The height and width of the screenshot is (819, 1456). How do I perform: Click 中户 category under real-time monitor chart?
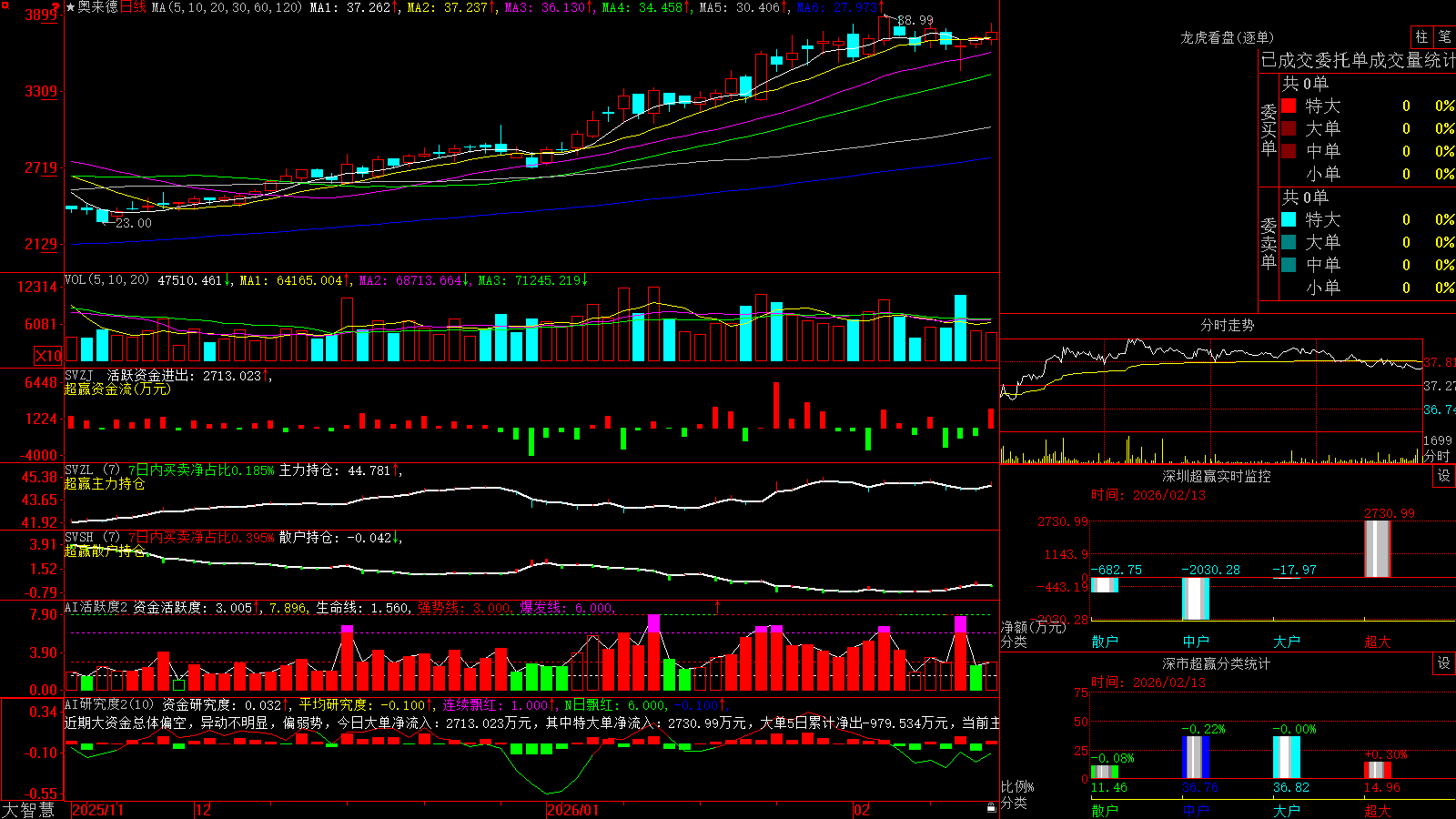pyautogui.click(x=1196, y=642)
